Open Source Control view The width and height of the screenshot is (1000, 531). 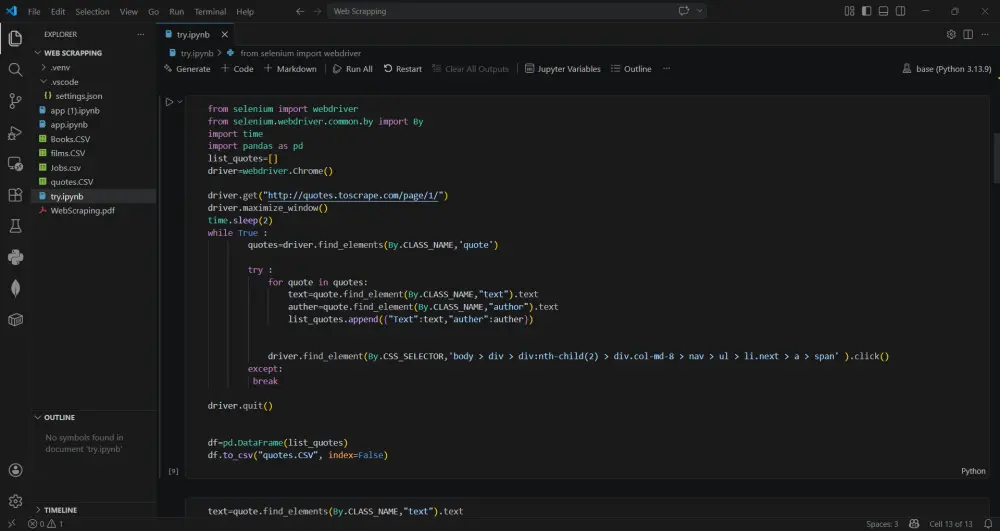(15, 101)
